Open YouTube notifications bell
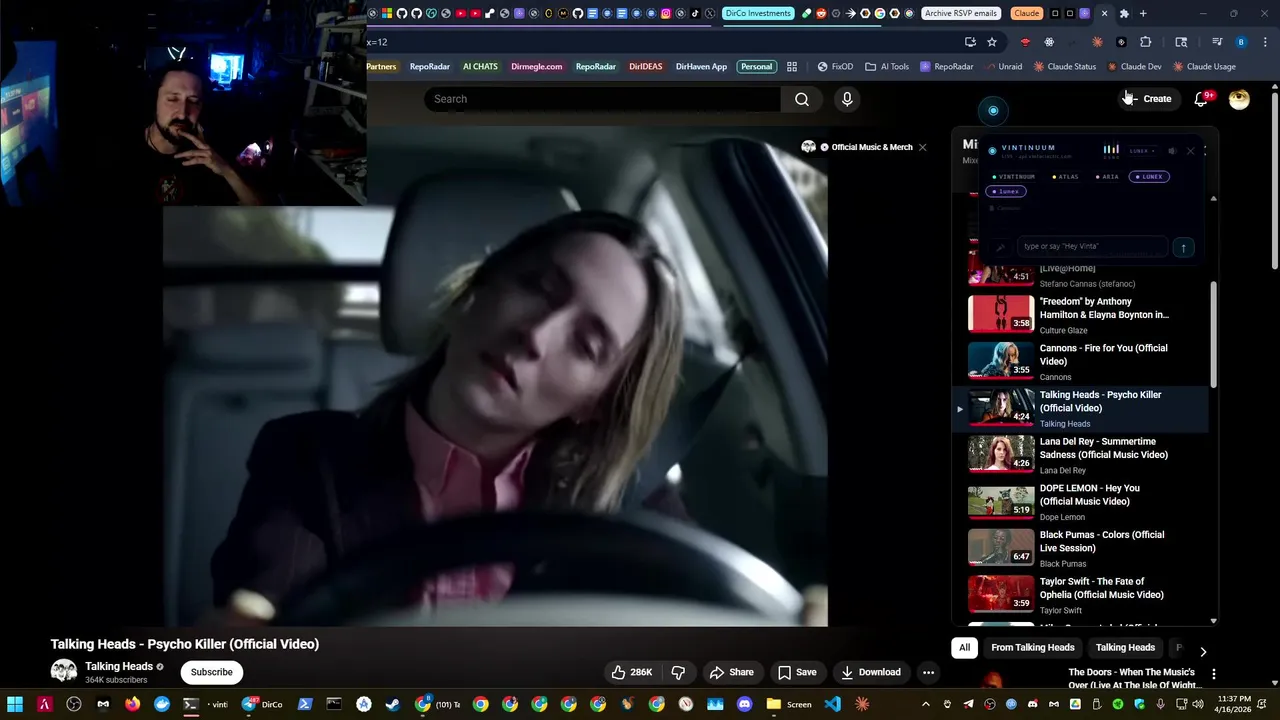The image size is (1280, 720). coord(1202,99)
